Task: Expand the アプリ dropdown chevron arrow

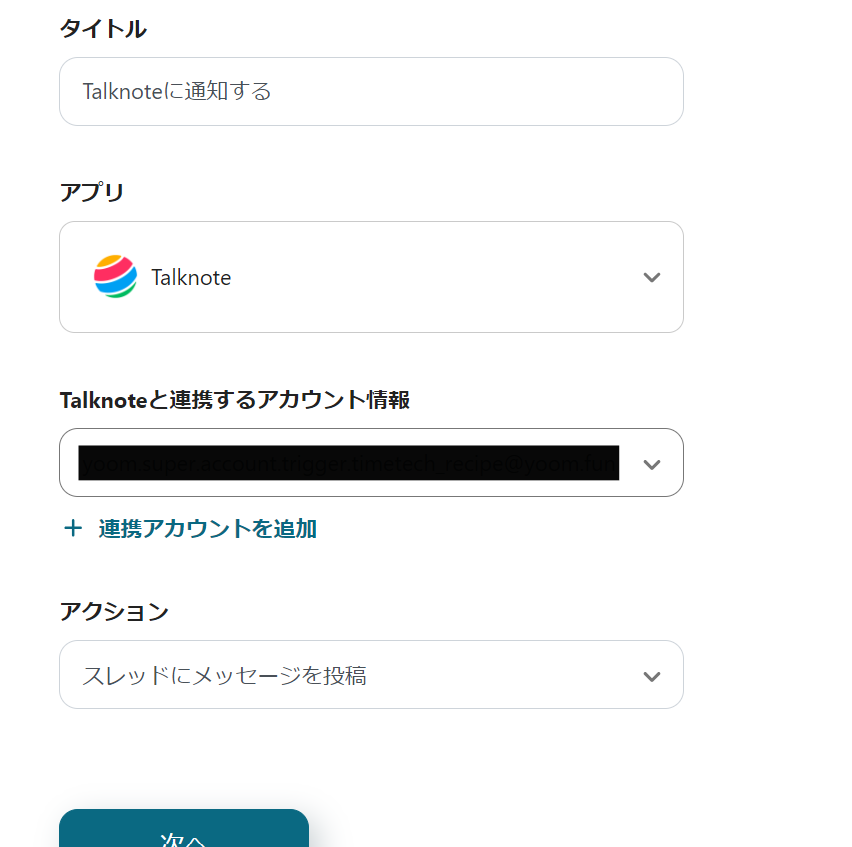Action: point(651,277)
